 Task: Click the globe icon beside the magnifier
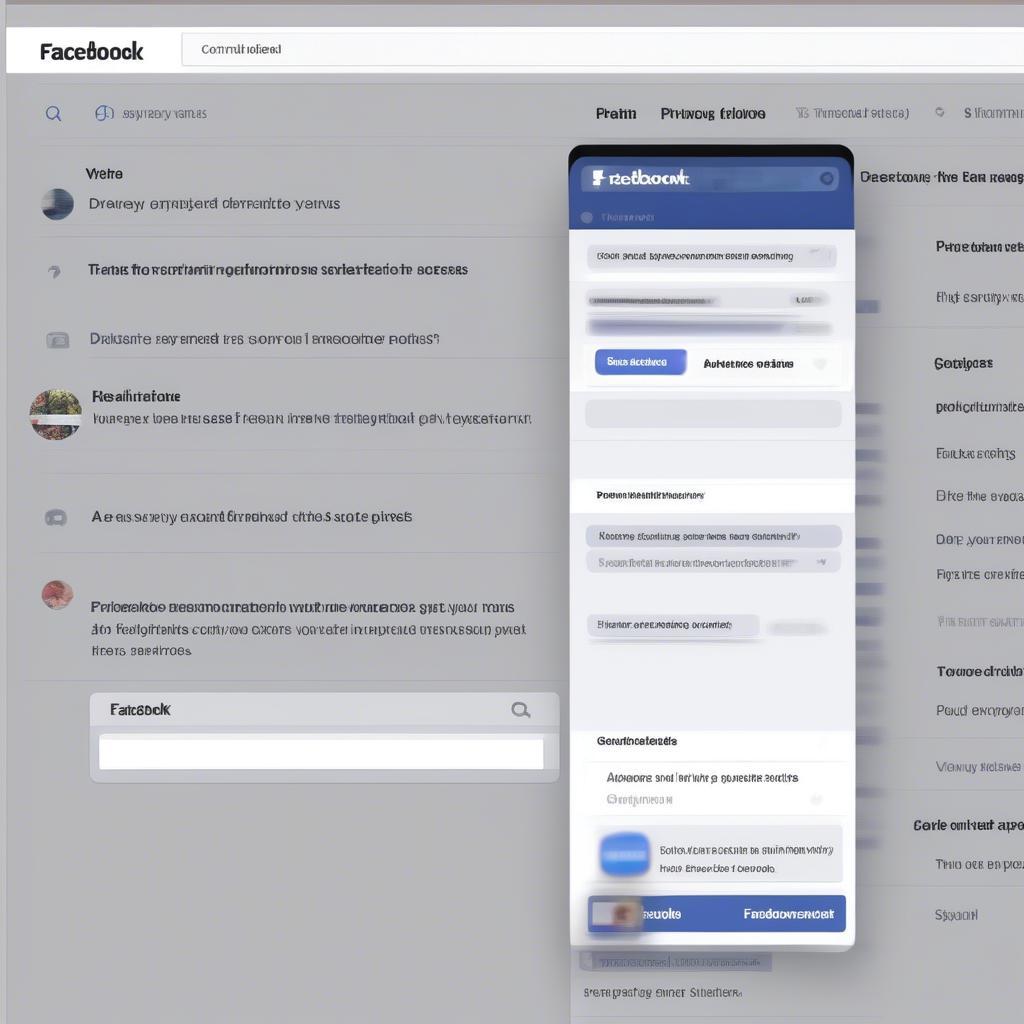104,114
